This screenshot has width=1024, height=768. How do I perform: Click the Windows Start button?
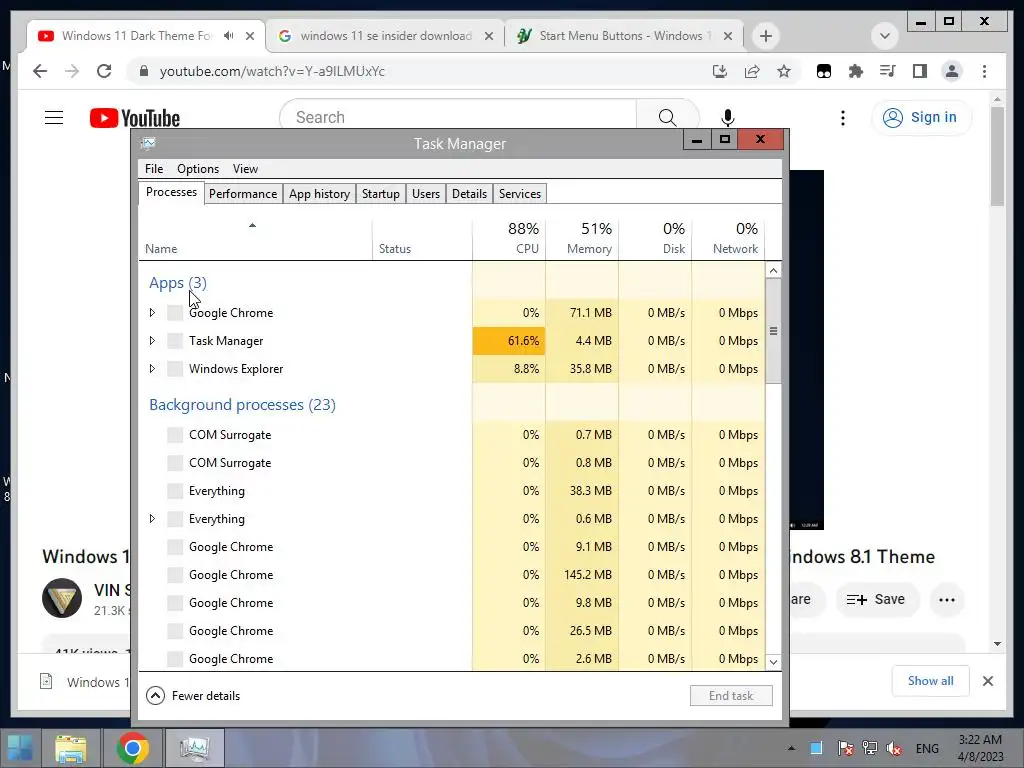click(20, 748)
